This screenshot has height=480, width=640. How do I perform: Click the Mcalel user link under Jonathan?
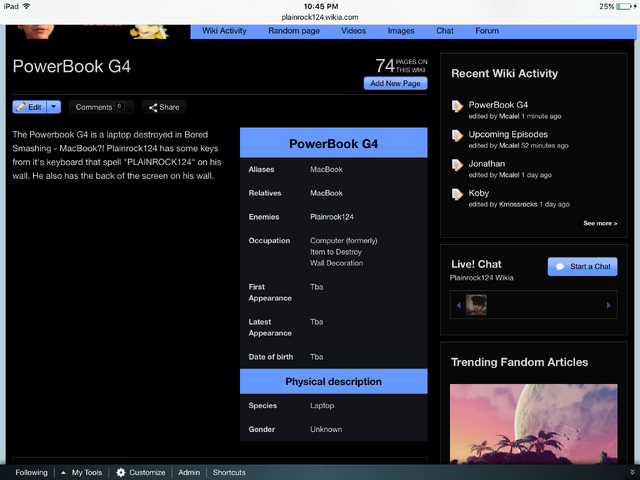pyautogui.click(x=509, y=175)
